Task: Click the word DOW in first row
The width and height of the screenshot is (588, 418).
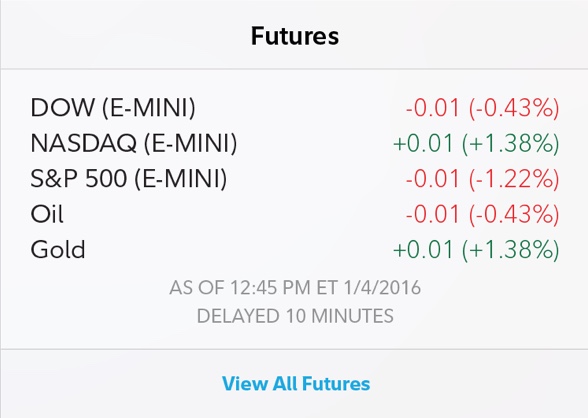Action: [x=62, y=108]
